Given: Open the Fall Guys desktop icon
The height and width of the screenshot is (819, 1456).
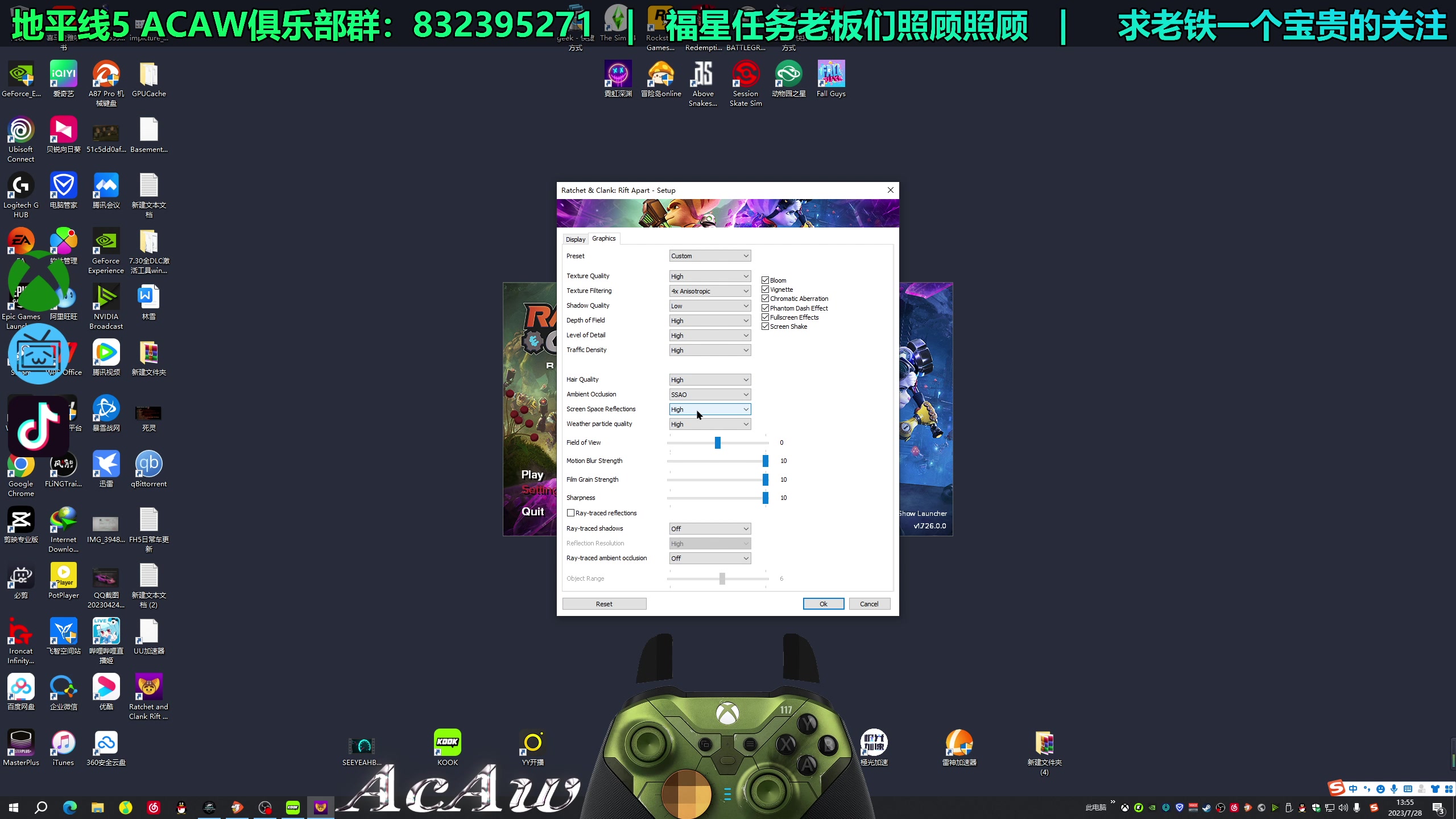Looking at the screenshot, I should [831, 79].
